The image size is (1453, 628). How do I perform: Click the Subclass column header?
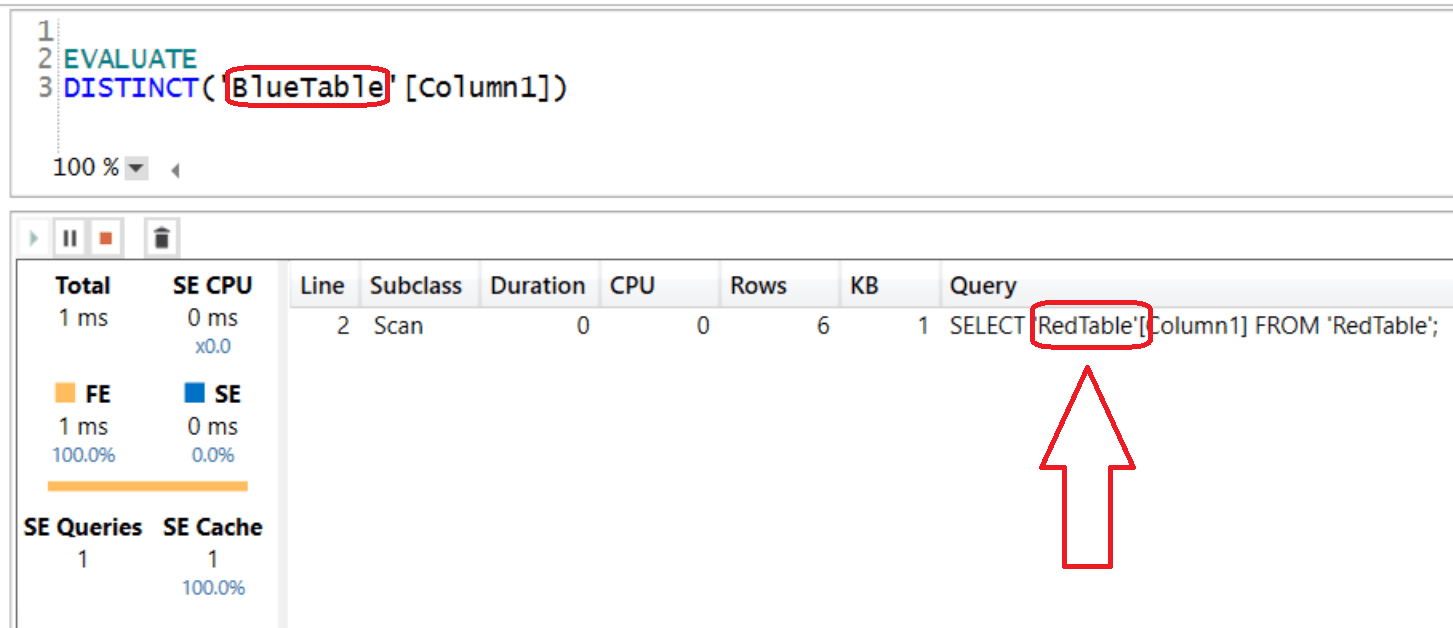pos(417,285)
